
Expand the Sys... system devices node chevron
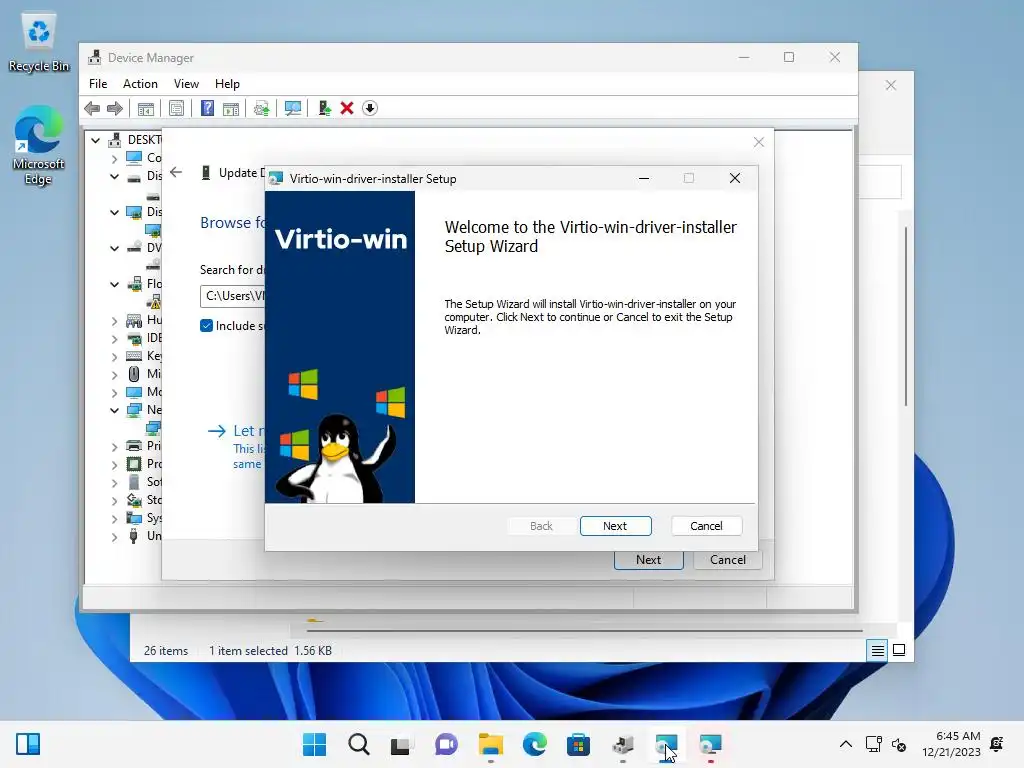114,519
